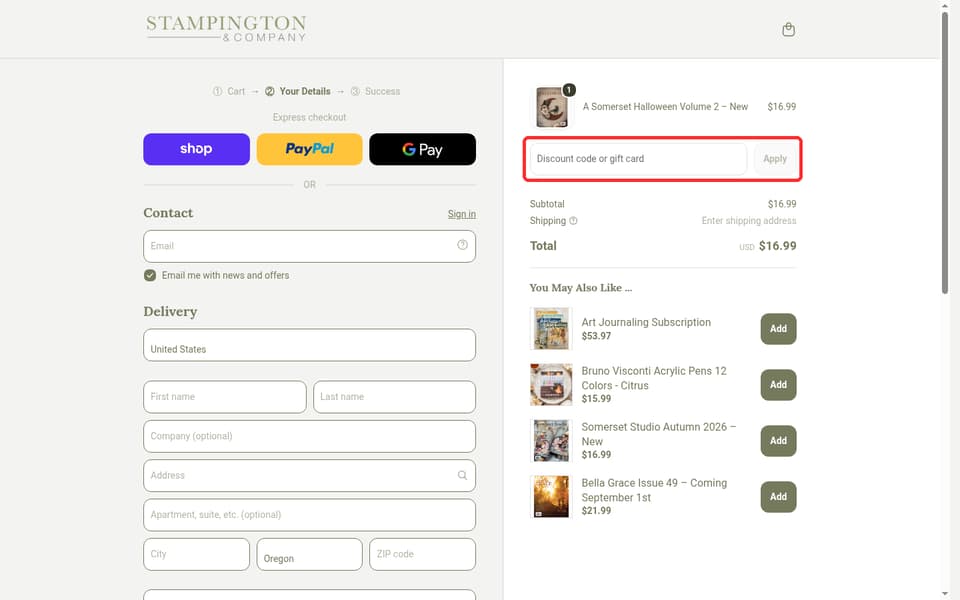
Task: Click the address search magnifier icon
Action: (x=462, y=475)
